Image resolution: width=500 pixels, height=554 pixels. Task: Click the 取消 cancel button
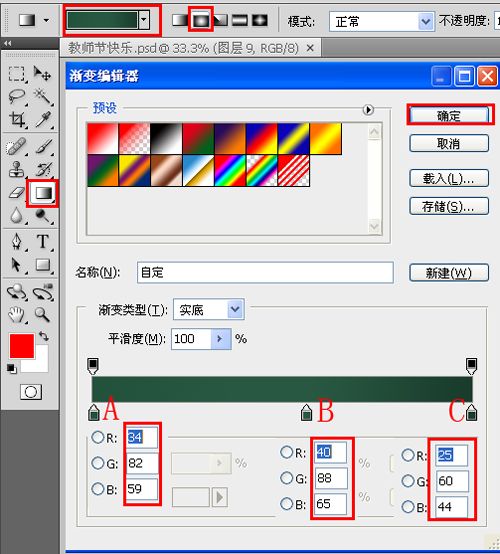pos(449,143)
